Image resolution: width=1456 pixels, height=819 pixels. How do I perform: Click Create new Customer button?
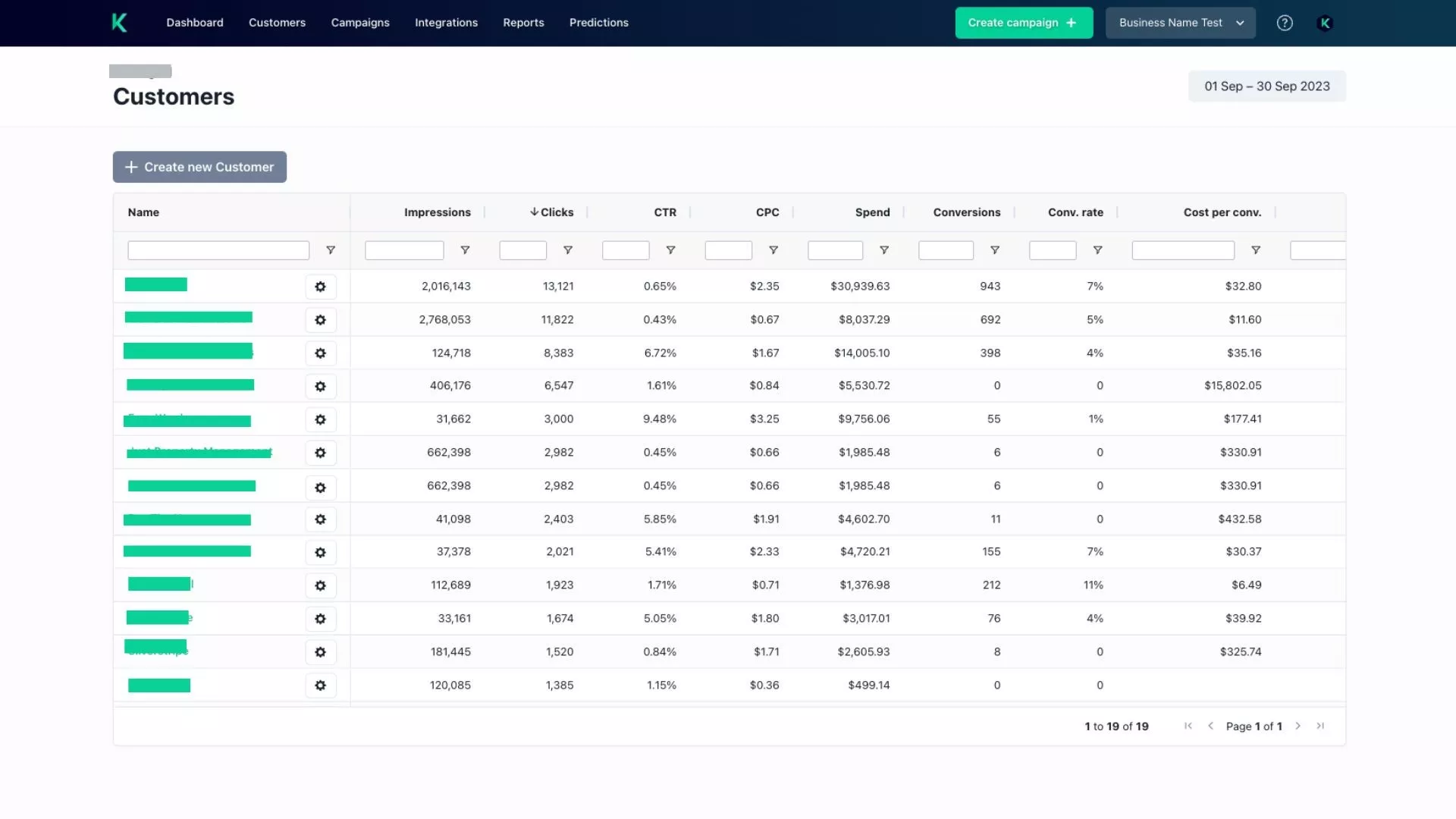coord(199,167)
